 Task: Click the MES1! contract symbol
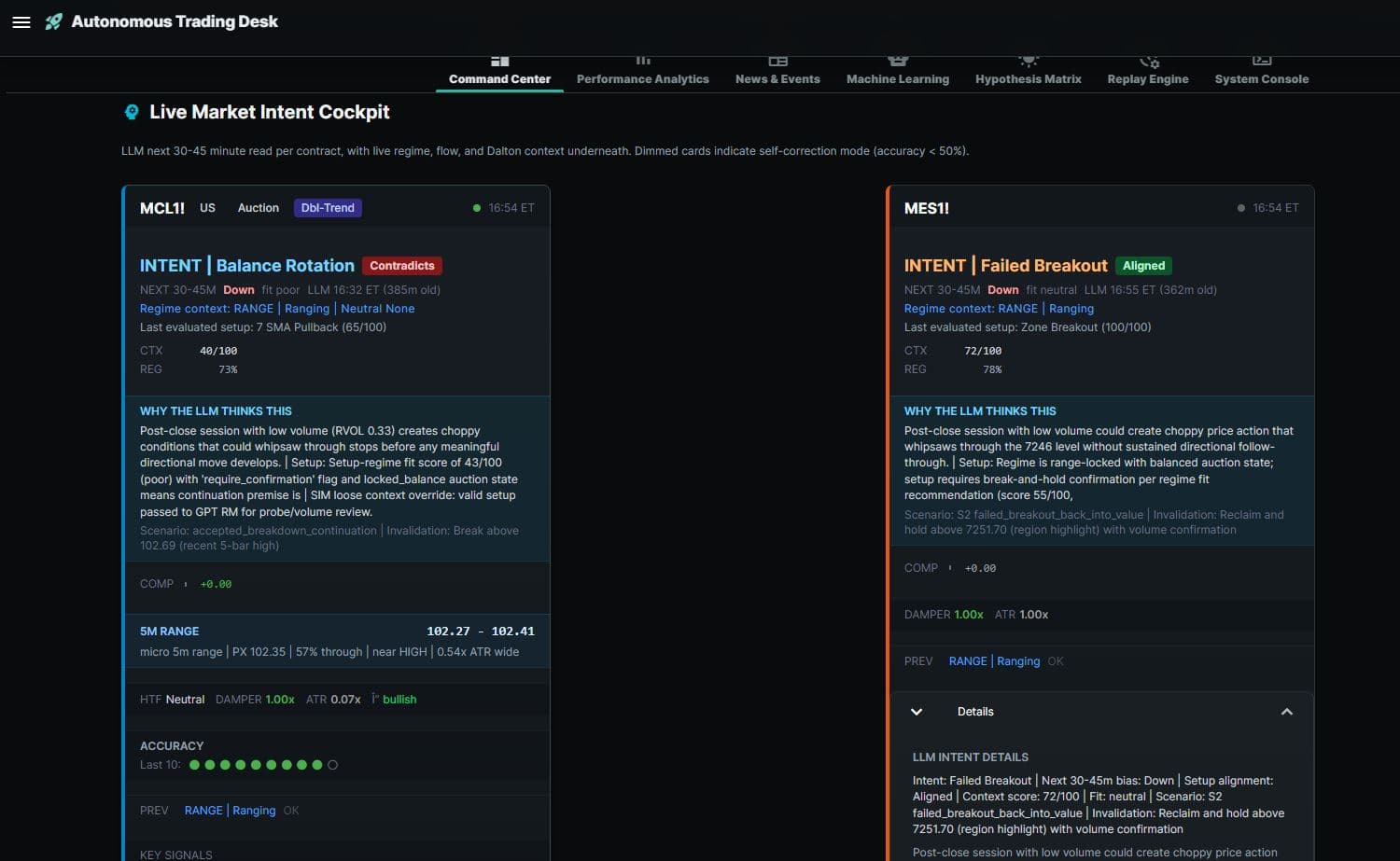(927, 208)
